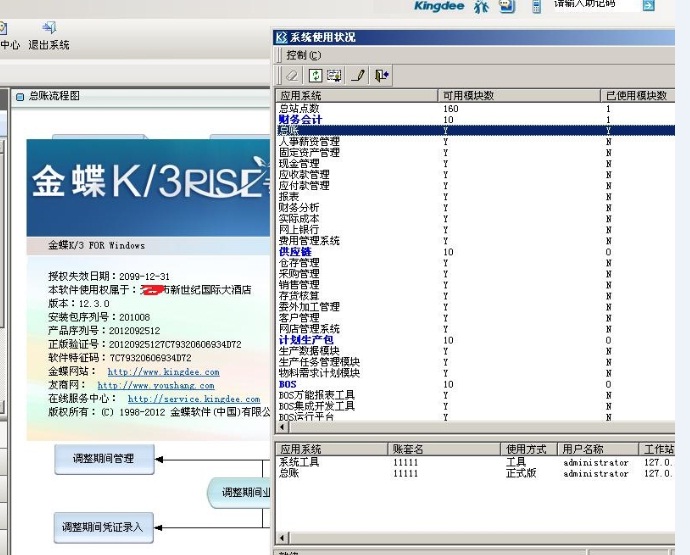Screen dimensions: 690x555
Task: Click the Kingdee mobile phone icon
Action: point(536,6)
